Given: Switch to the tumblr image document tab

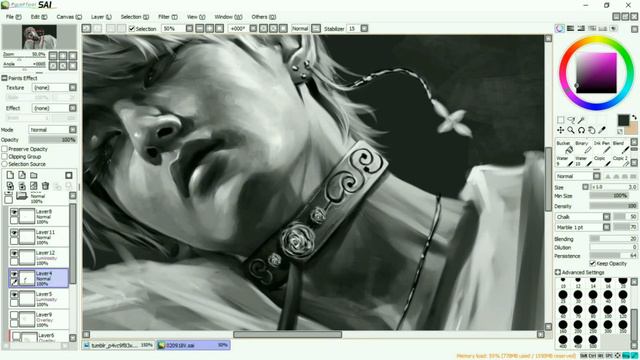Looking at the screenshot, I should click(118, 345).
